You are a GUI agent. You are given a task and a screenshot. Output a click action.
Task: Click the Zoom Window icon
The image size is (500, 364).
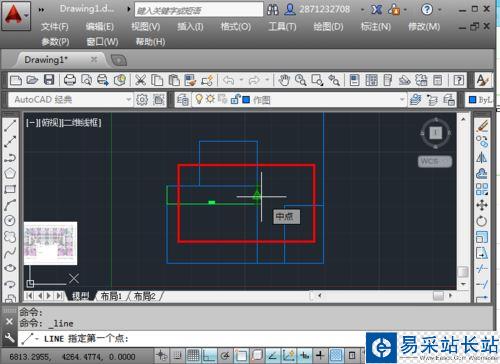pyautogui.click(x=317, y=80)
